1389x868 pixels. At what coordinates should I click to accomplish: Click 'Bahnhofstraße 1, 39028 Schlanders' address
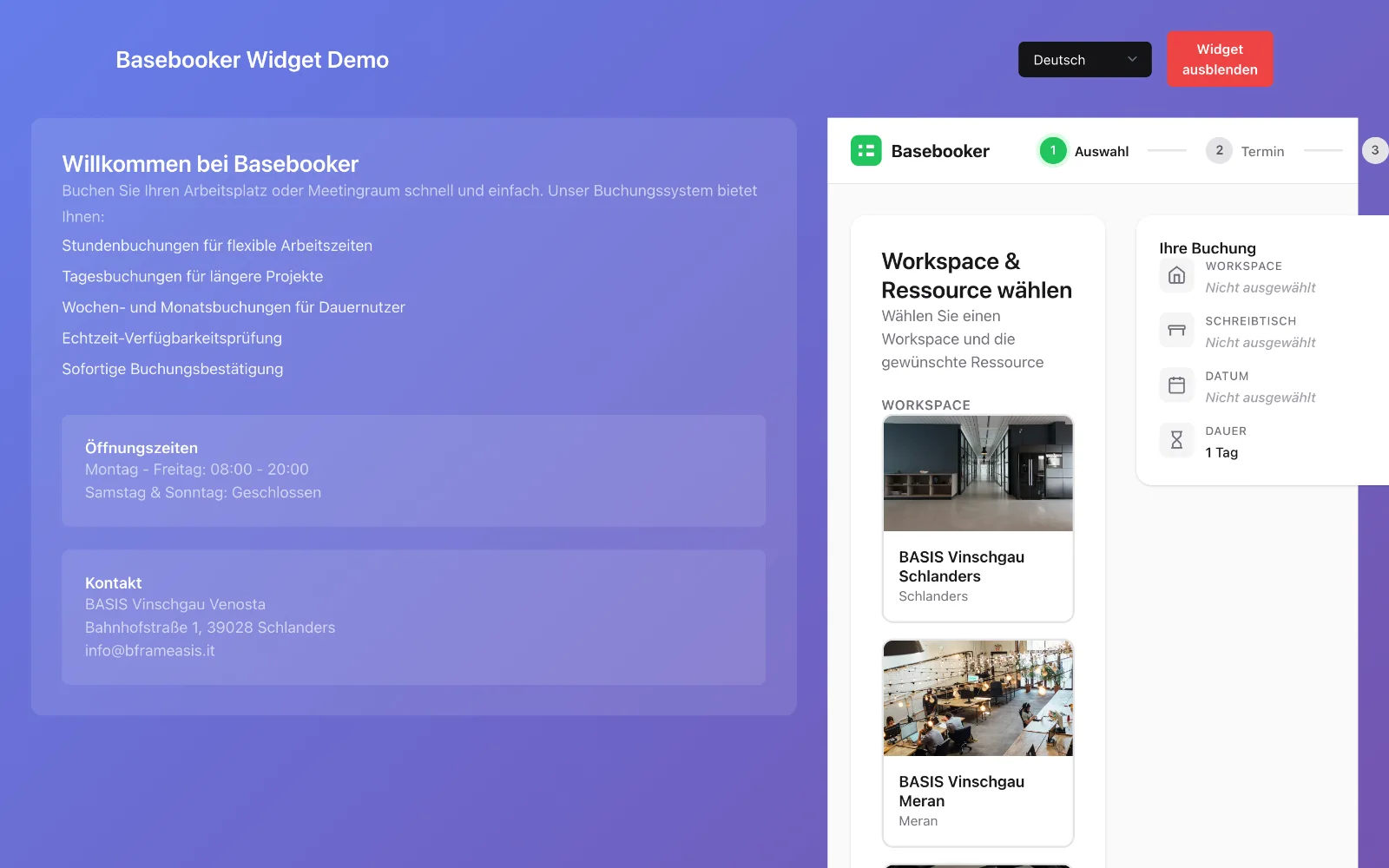[210, 628]
